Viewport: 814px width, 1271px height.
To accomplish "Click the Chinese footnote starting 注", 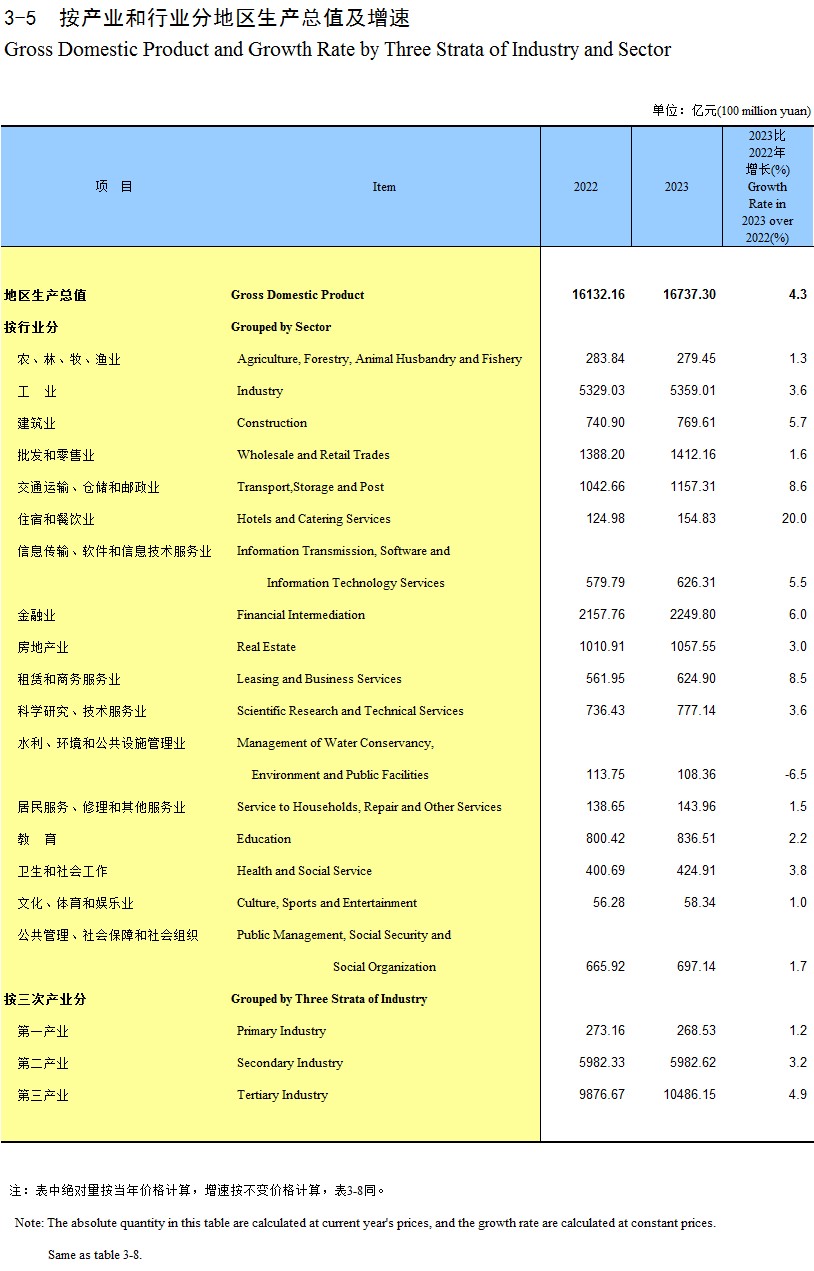I will (197, 1191).
